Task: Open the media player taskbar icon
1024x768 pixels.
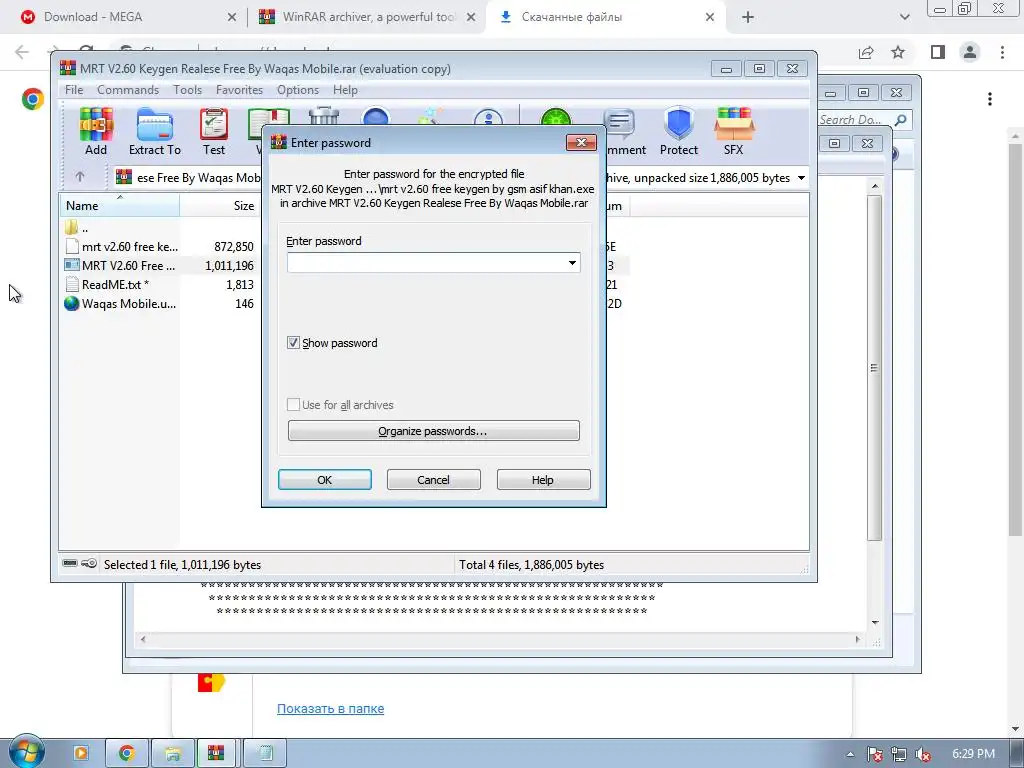Action: pyautogui.click(x=81, y=753)
